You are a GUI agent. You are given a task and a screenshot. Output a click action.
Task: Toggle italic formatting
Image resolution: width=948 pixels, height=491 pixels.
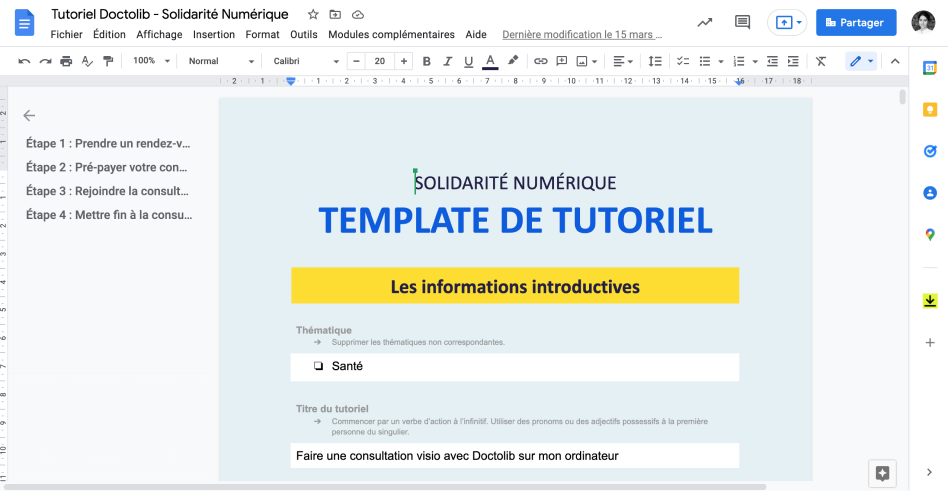pos(447,61)
